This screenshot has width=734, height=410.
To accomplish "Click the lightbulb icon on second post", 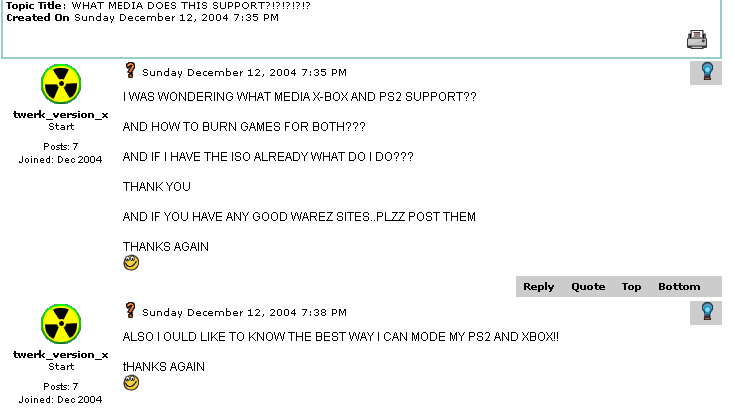I will (x=707, y=312).
